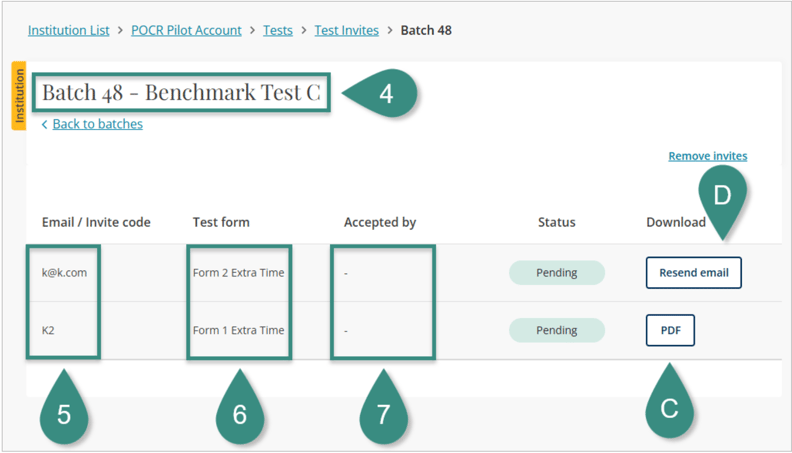792x453 pixels.
Task: Click the callout marker numbered 5
Action: pos(64,414)
